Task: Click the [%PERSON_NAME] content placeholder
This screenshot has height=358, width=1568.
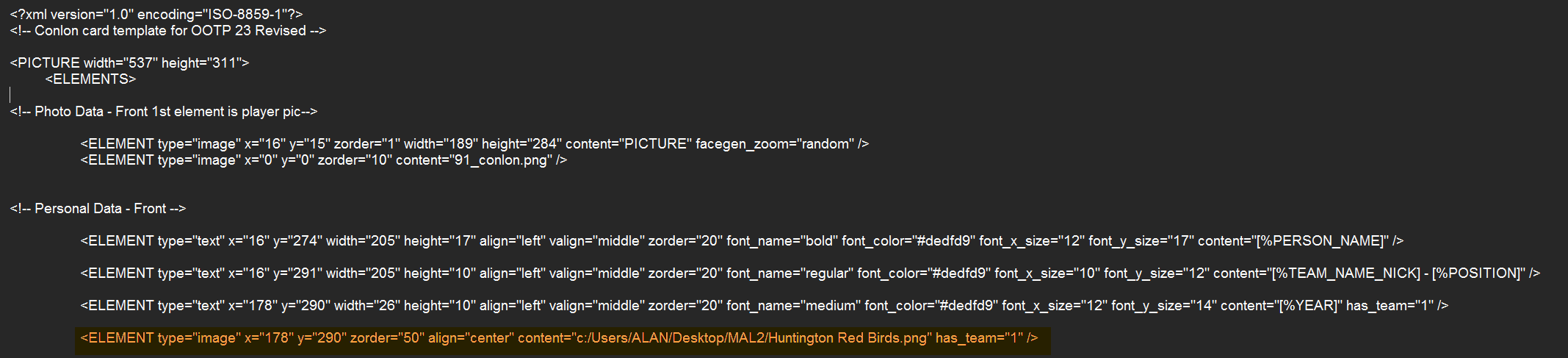Action: coord(1321,241)
